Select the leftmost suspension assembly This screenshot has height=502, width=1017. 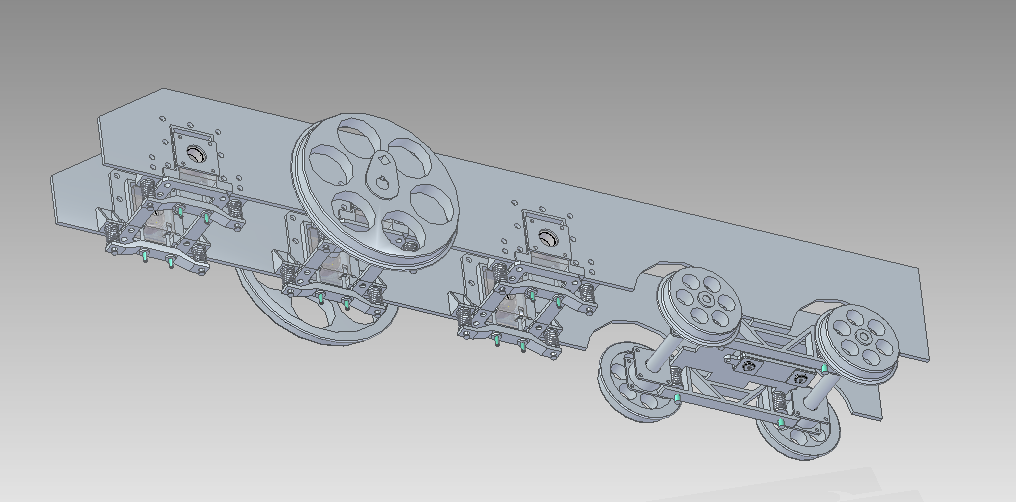coord(160,228)
